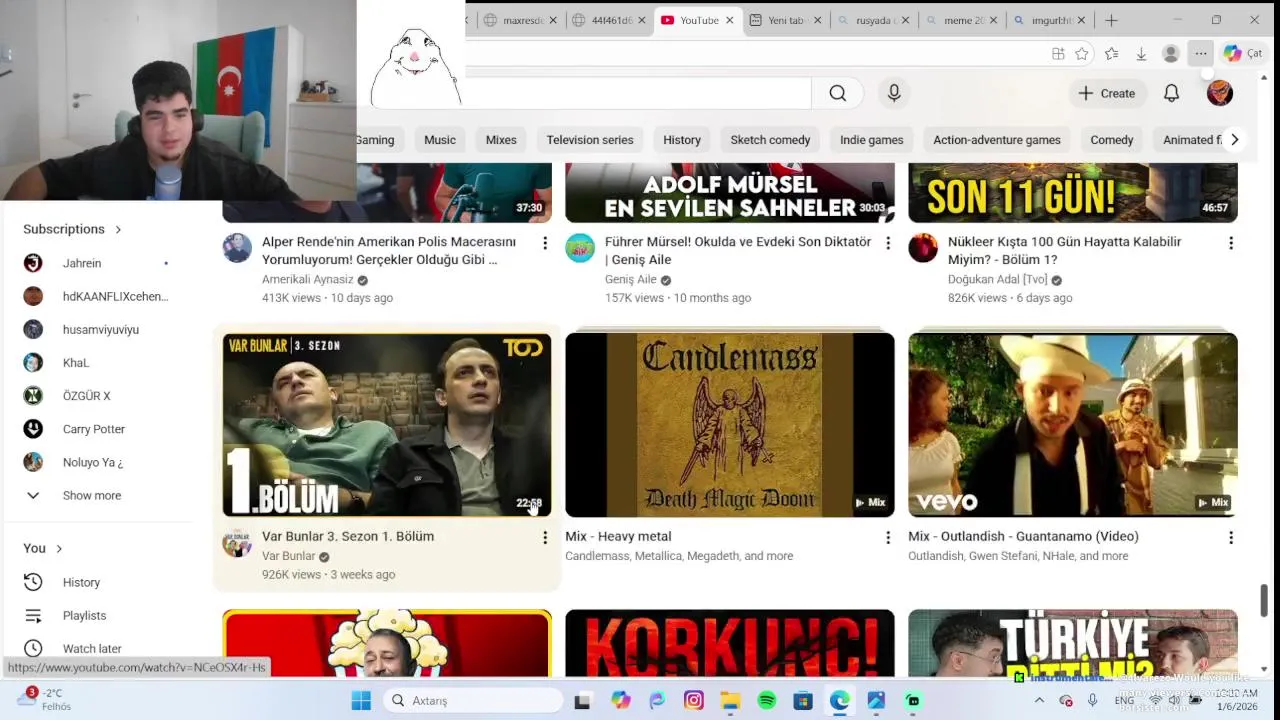Viewport: 1280px width, 720px height.
Task: Click the taskbar Axtarış search box
Action: (473, 701)
